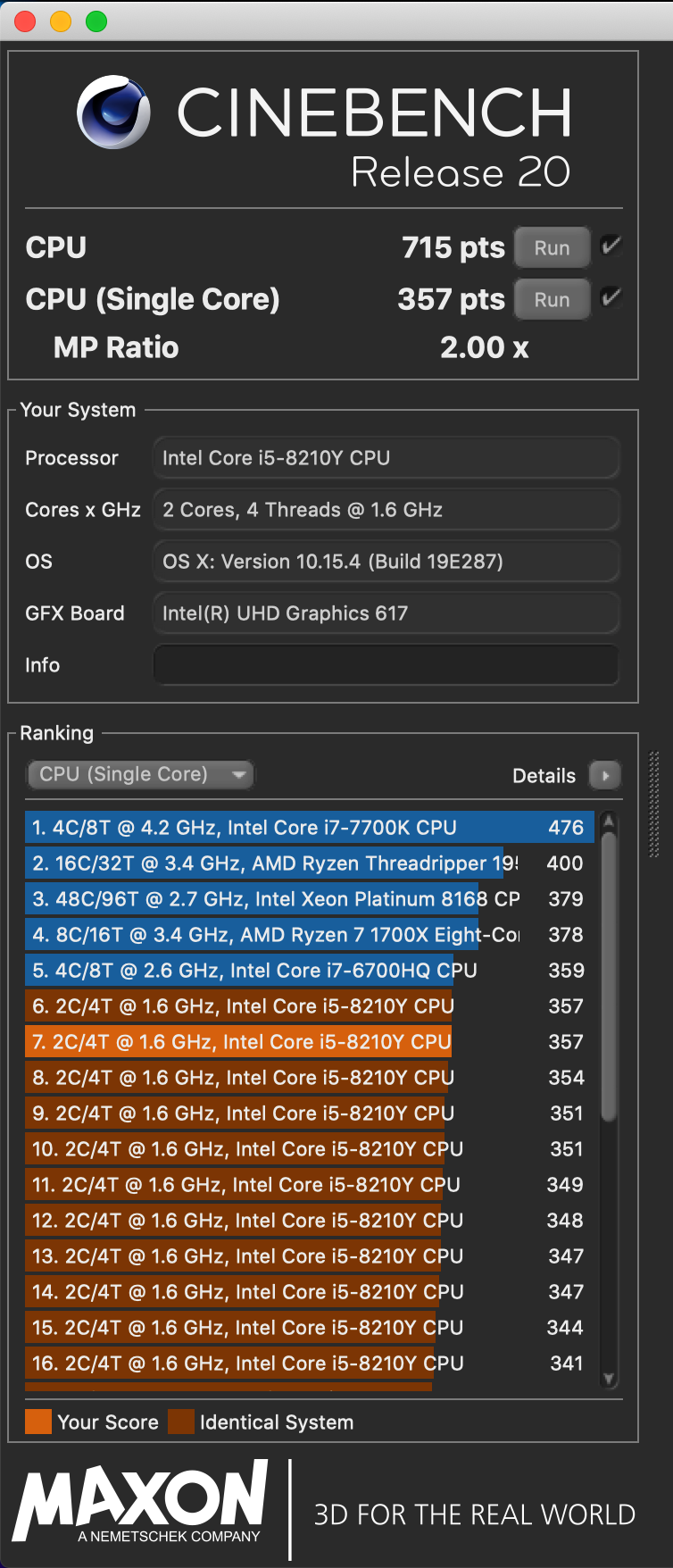
Task: Click the Identical System brown legend swatch
Action: (181, 1422)
